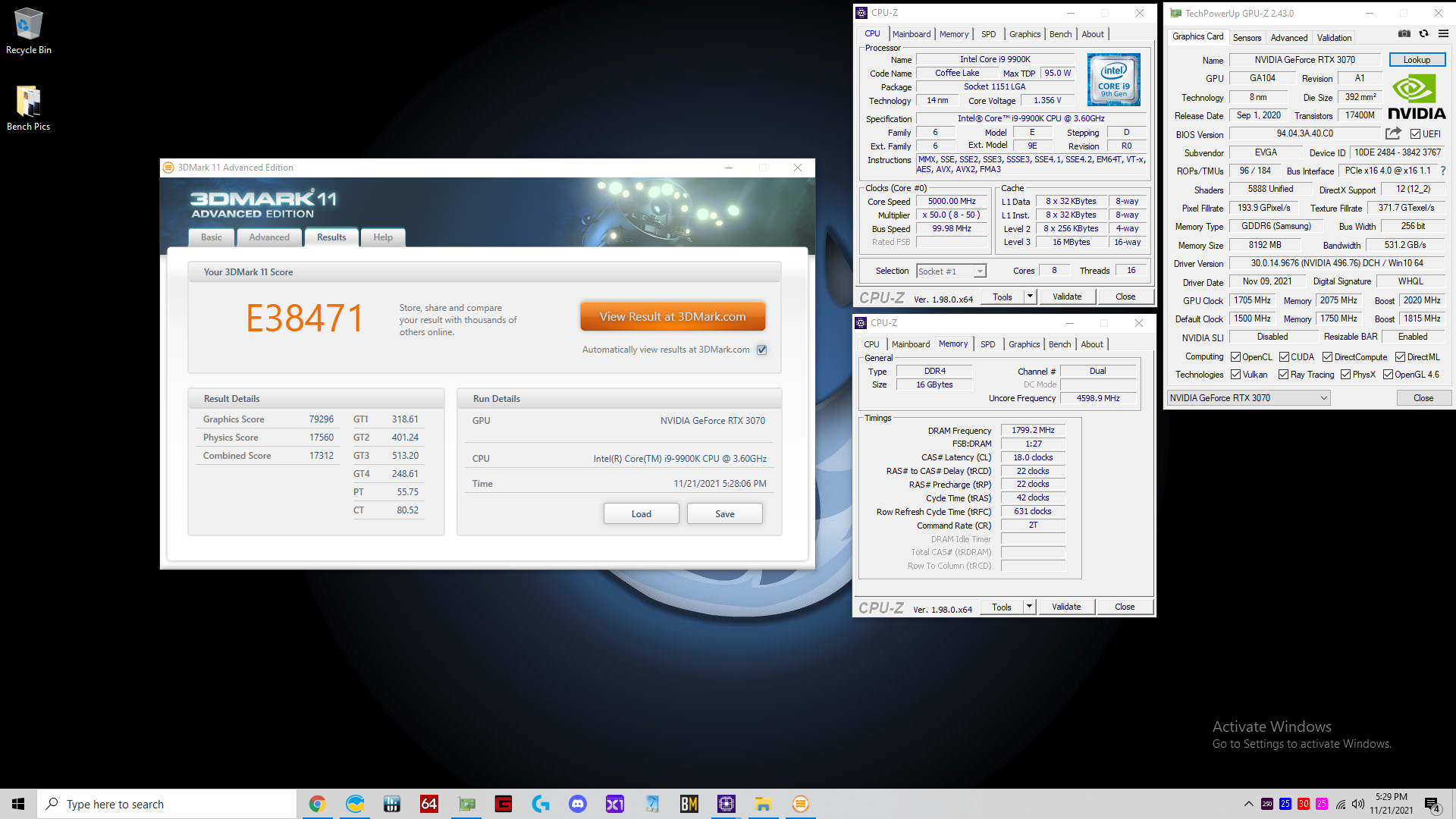Click the Bus Interface question mark icon
1456x819 pixels.
[x=1443, y=171]
